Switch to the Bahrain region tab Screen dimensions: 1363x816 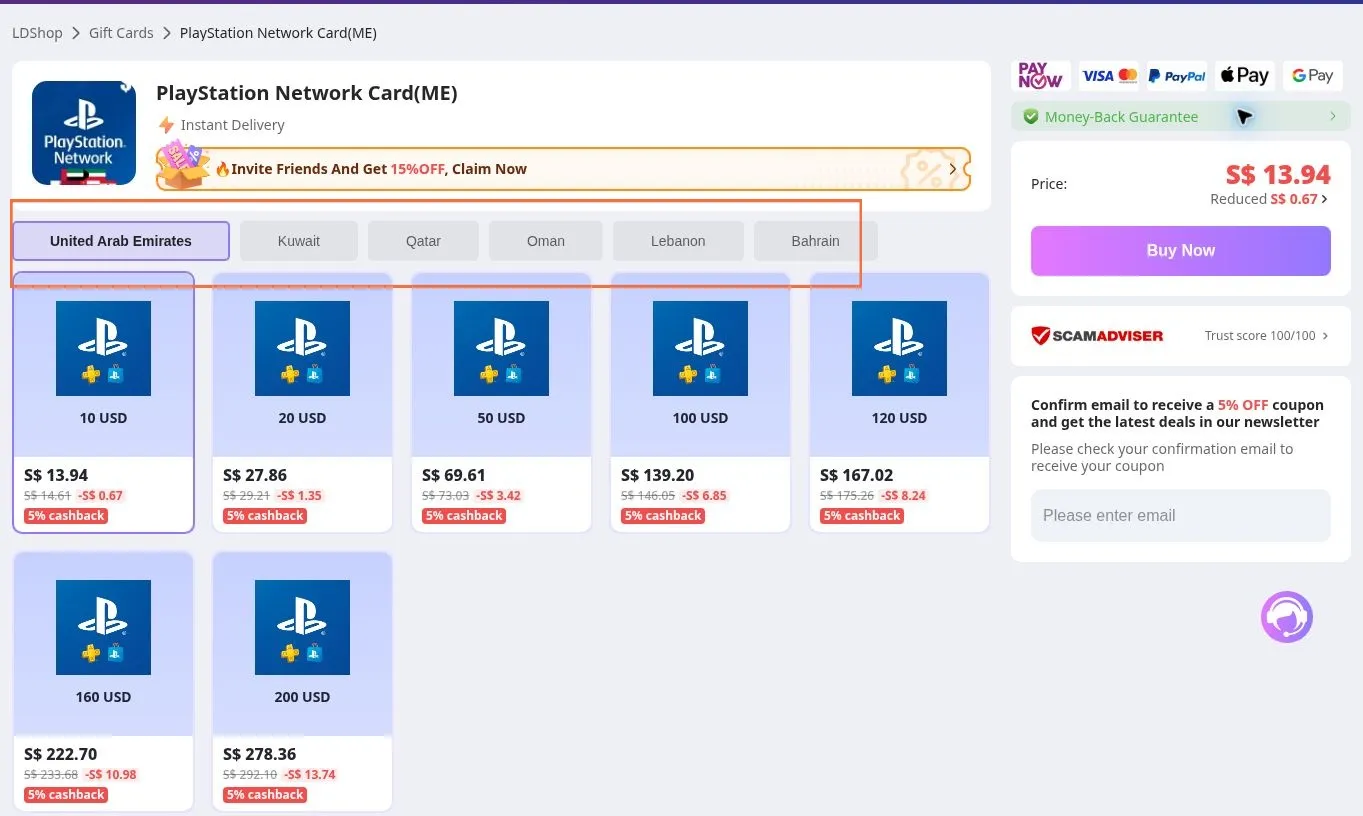coord(815,241)
